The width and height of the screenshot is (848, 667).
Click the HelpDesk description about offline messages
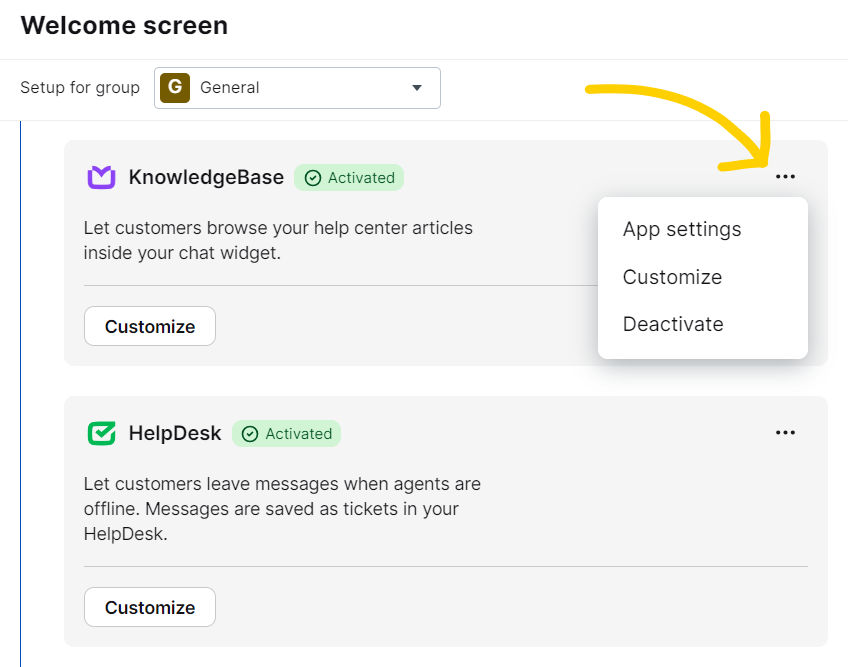(x=282, y=508)
